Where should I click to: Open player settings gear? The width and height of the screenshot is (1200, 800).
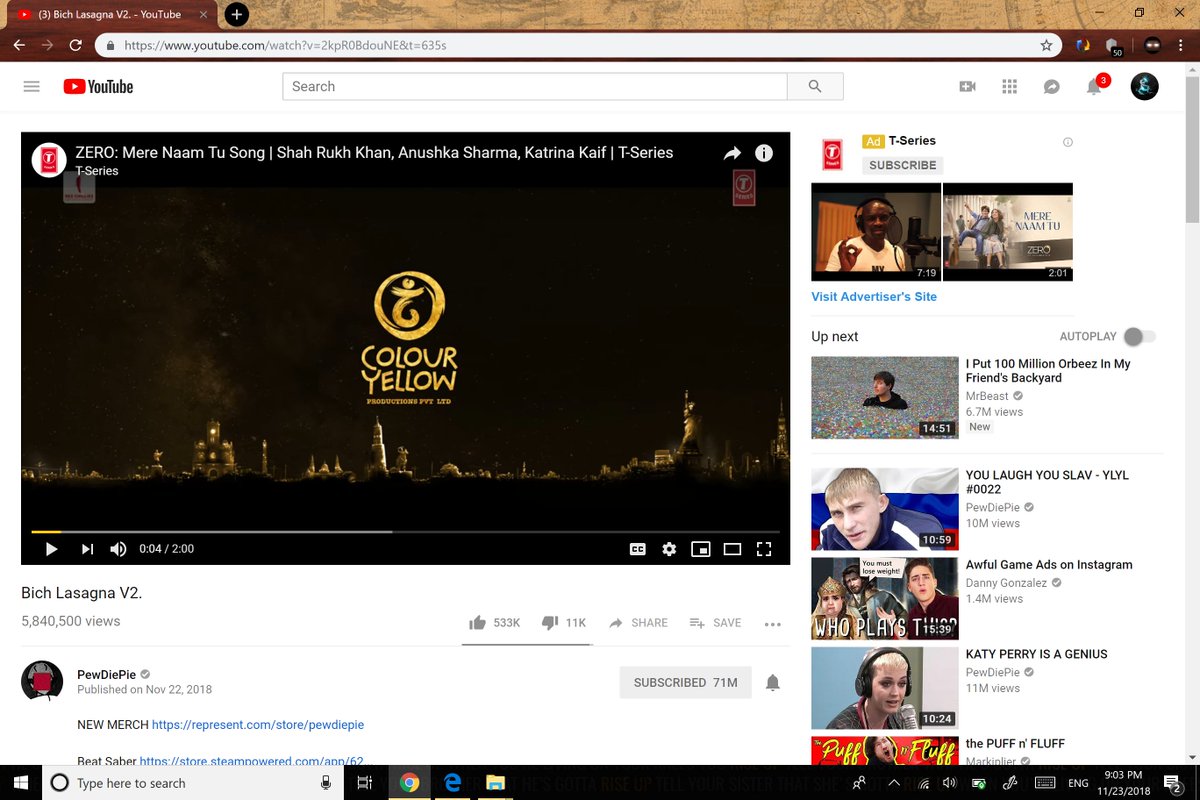[669, 549]
